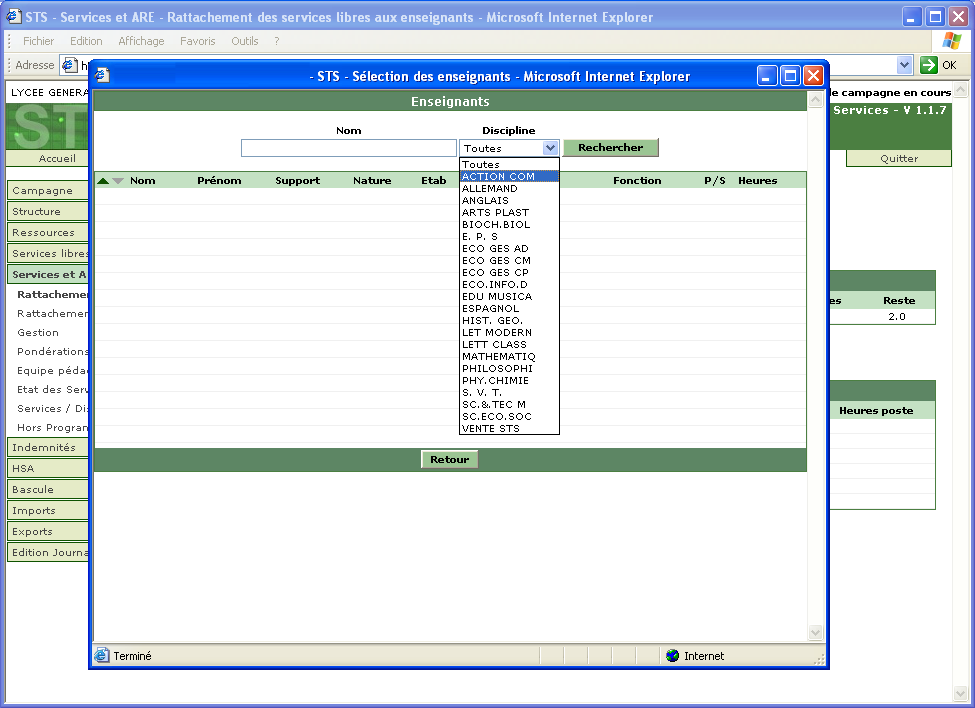Open Pondérations sidebar sub-item
This screenshot has height=708, width=975.
click(x=52, y=351)
